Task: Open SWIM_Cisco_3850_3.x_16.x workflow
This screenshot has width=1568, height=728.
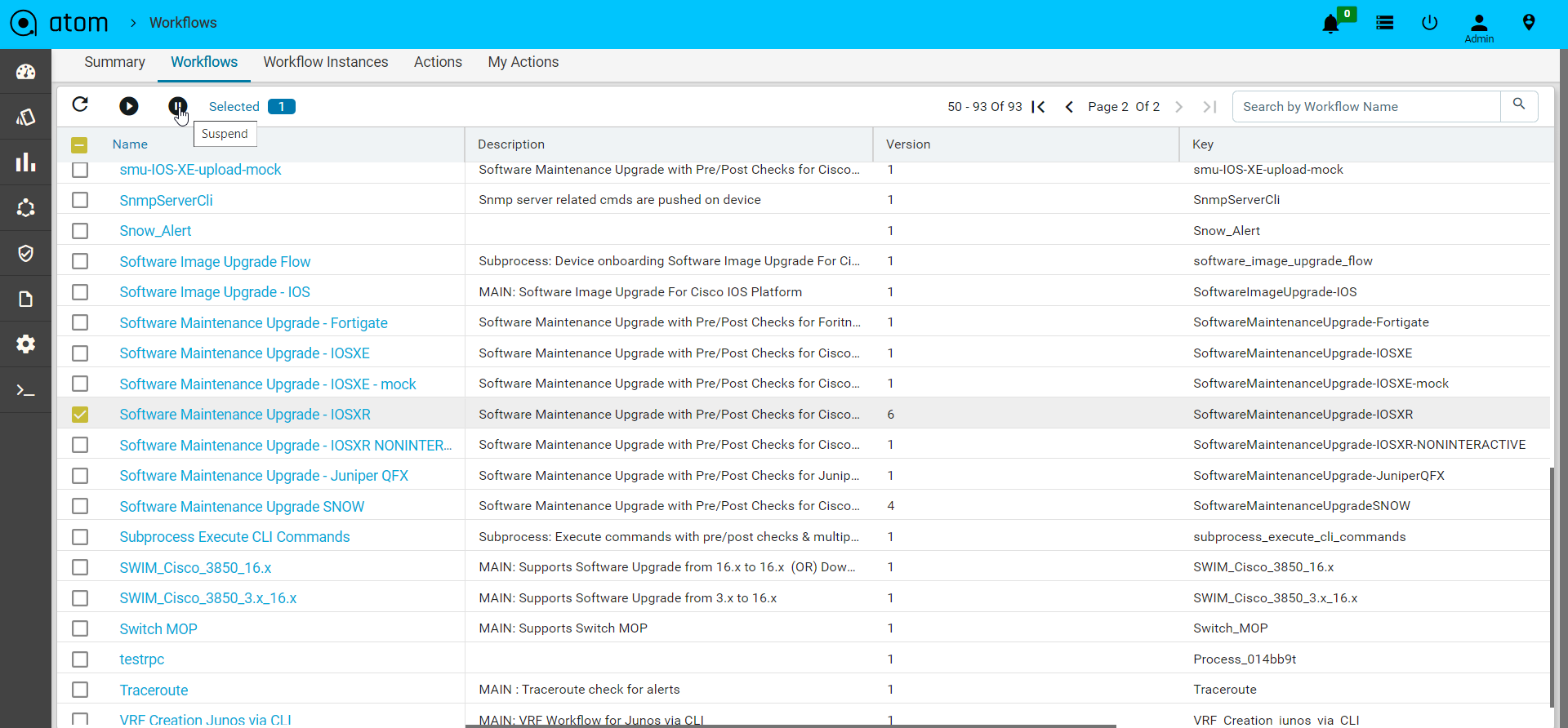Action: coord(207,598)
